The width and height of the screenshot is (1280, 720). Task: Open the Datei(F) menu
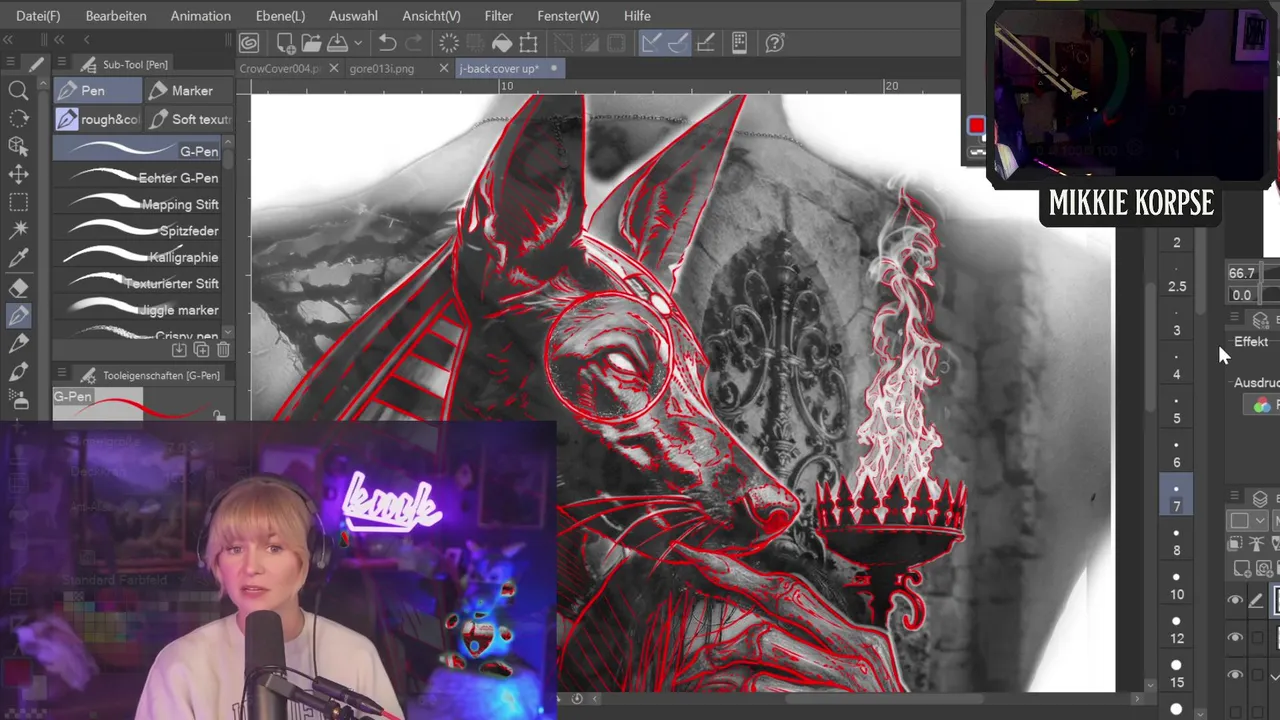click(38, 16)
